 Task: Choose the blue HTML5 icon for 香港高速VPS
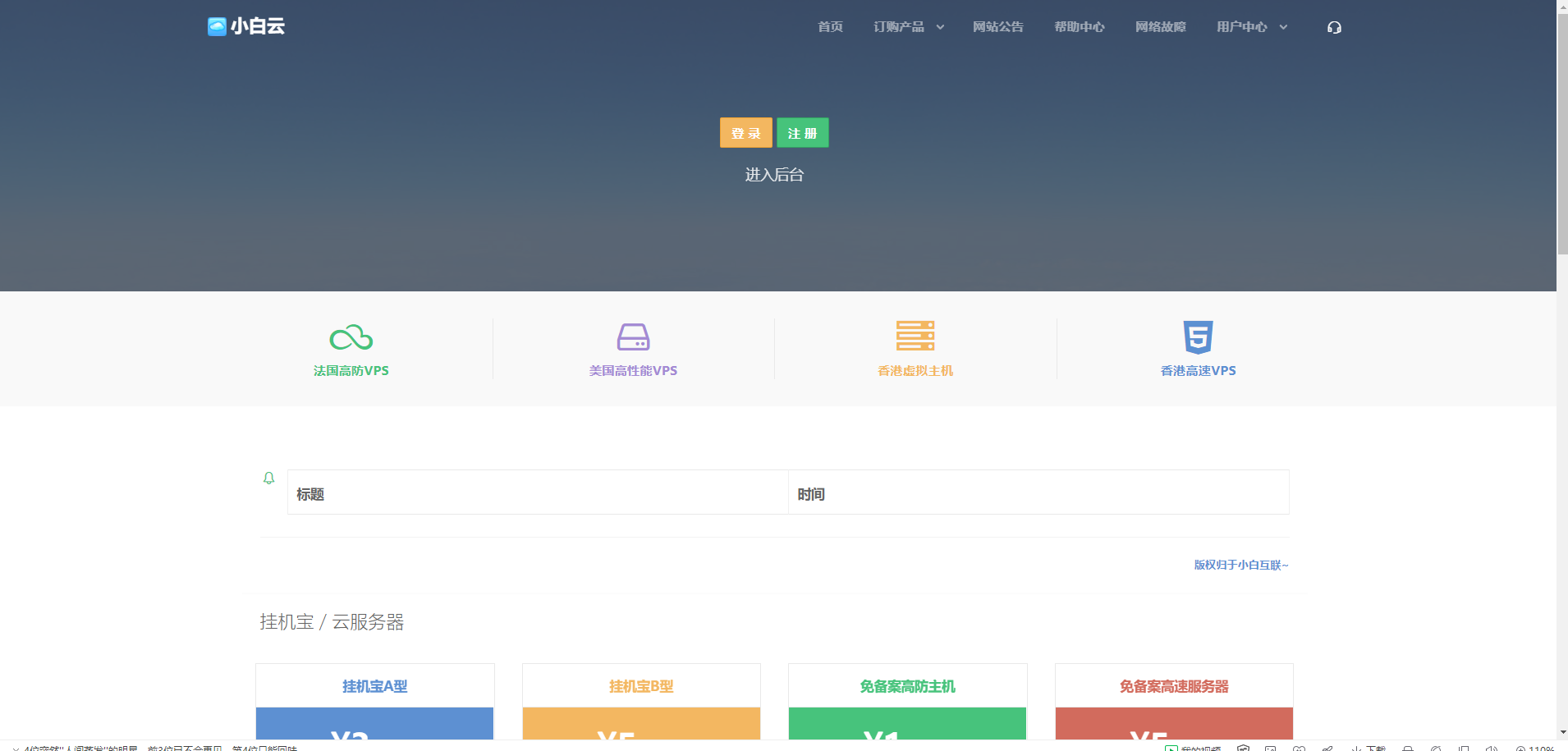[x=1198, y=337]
